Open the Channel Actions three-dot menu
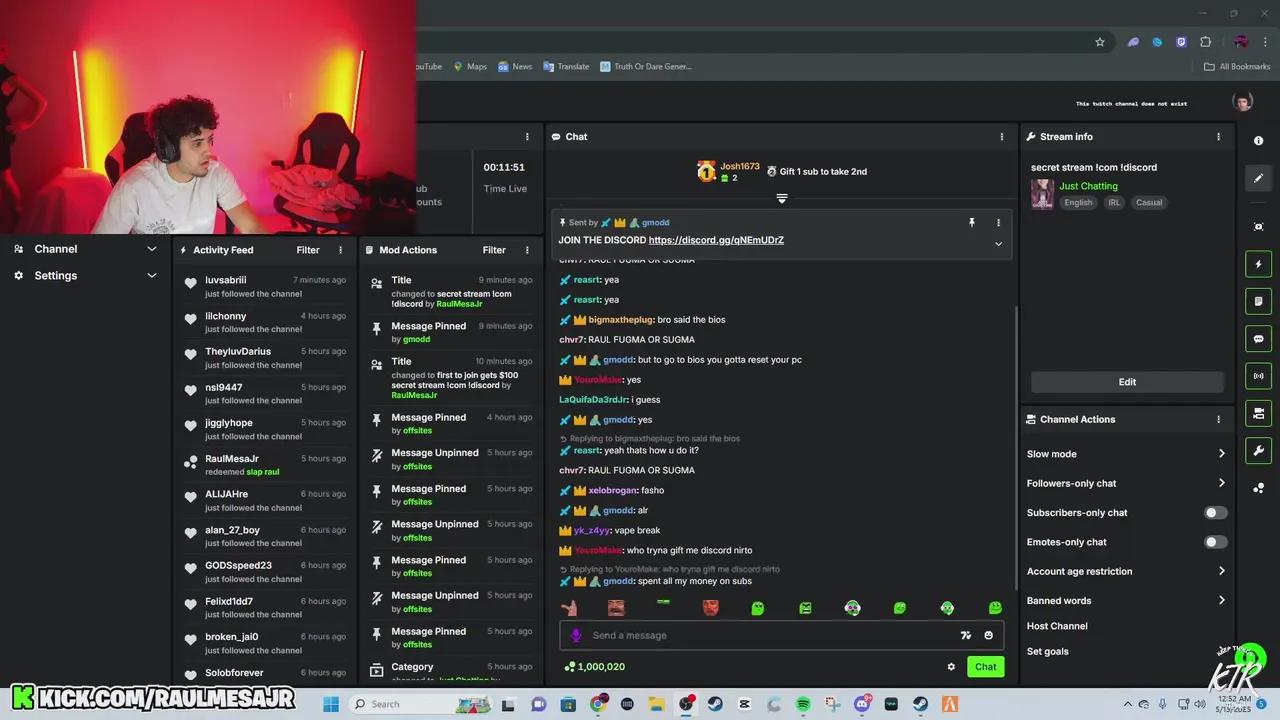This screenshot has height=720, width=1280. pyautogui.click(x=1218, y=420)
